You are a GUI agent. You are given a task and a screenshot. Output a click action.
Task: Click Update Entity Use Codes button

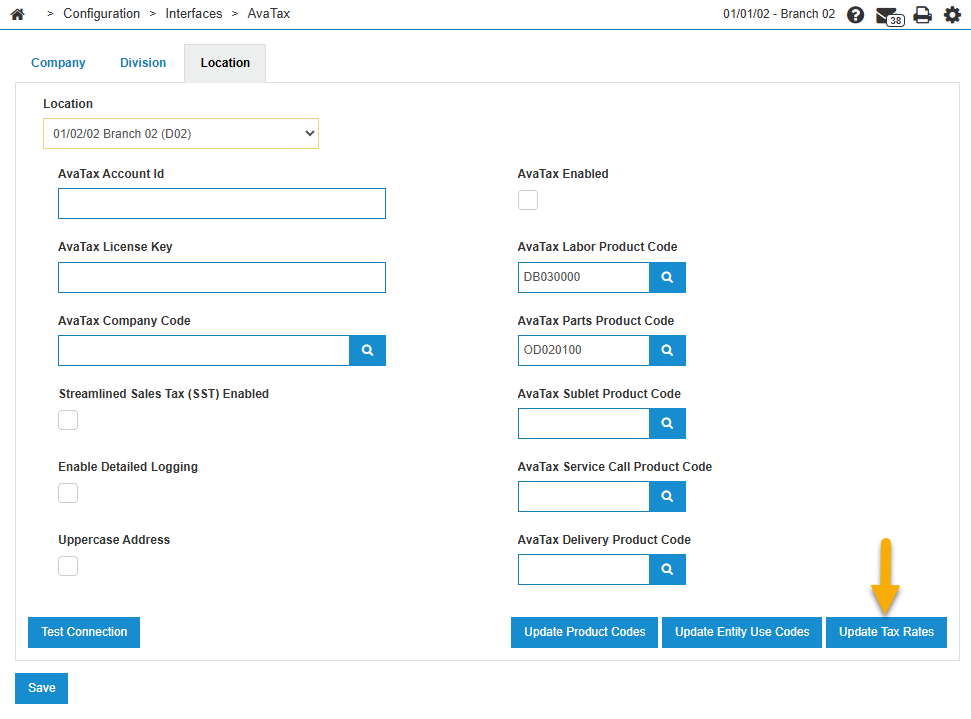point(742,632)
